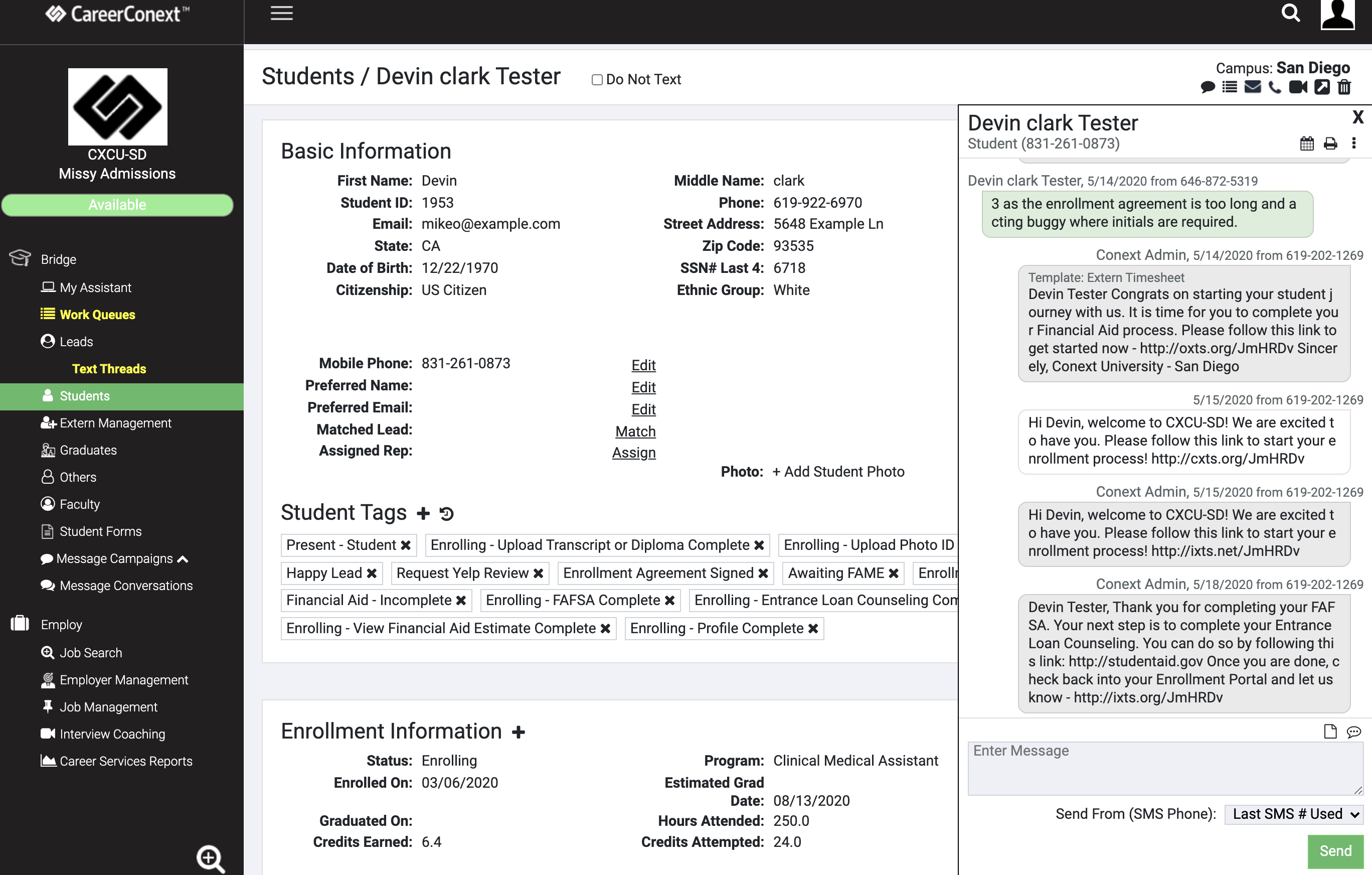Screen dimensions: 1372x875
Task: Click the Assign link for Assigned Rep
Action: pos(633,453)
